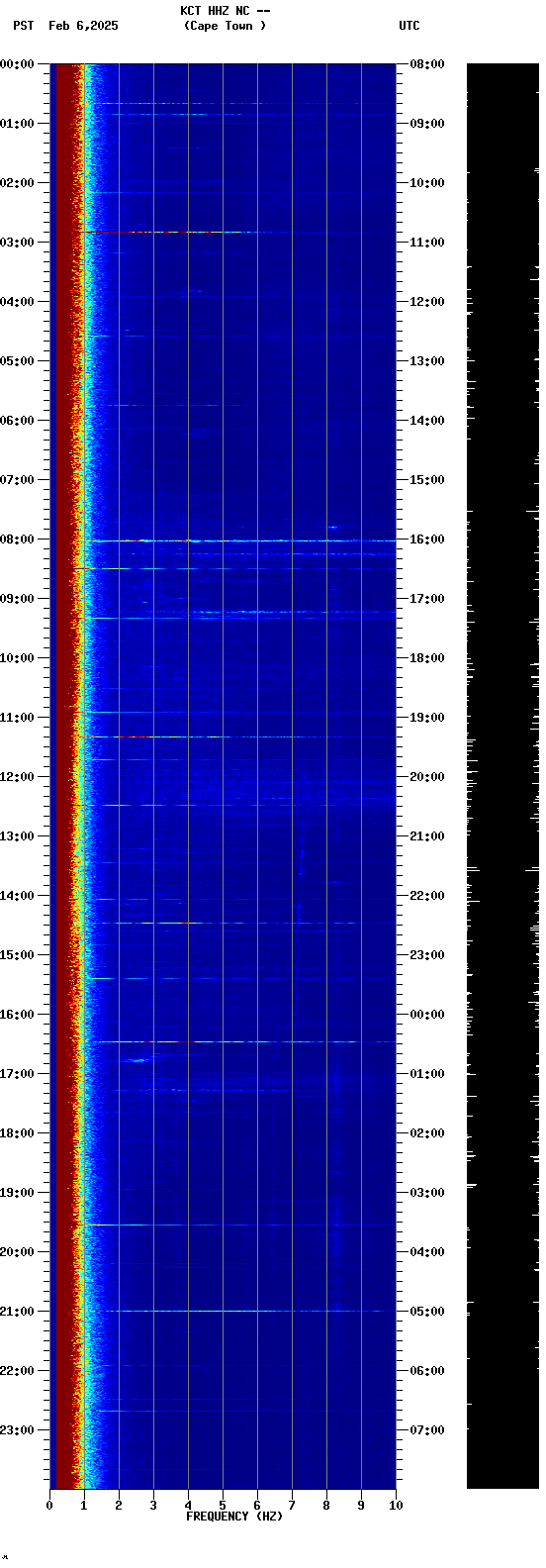This screenshot has width=546, height=1568.
Task: Click the 11:00 UTC time label
Action: (x=427, y=243)
